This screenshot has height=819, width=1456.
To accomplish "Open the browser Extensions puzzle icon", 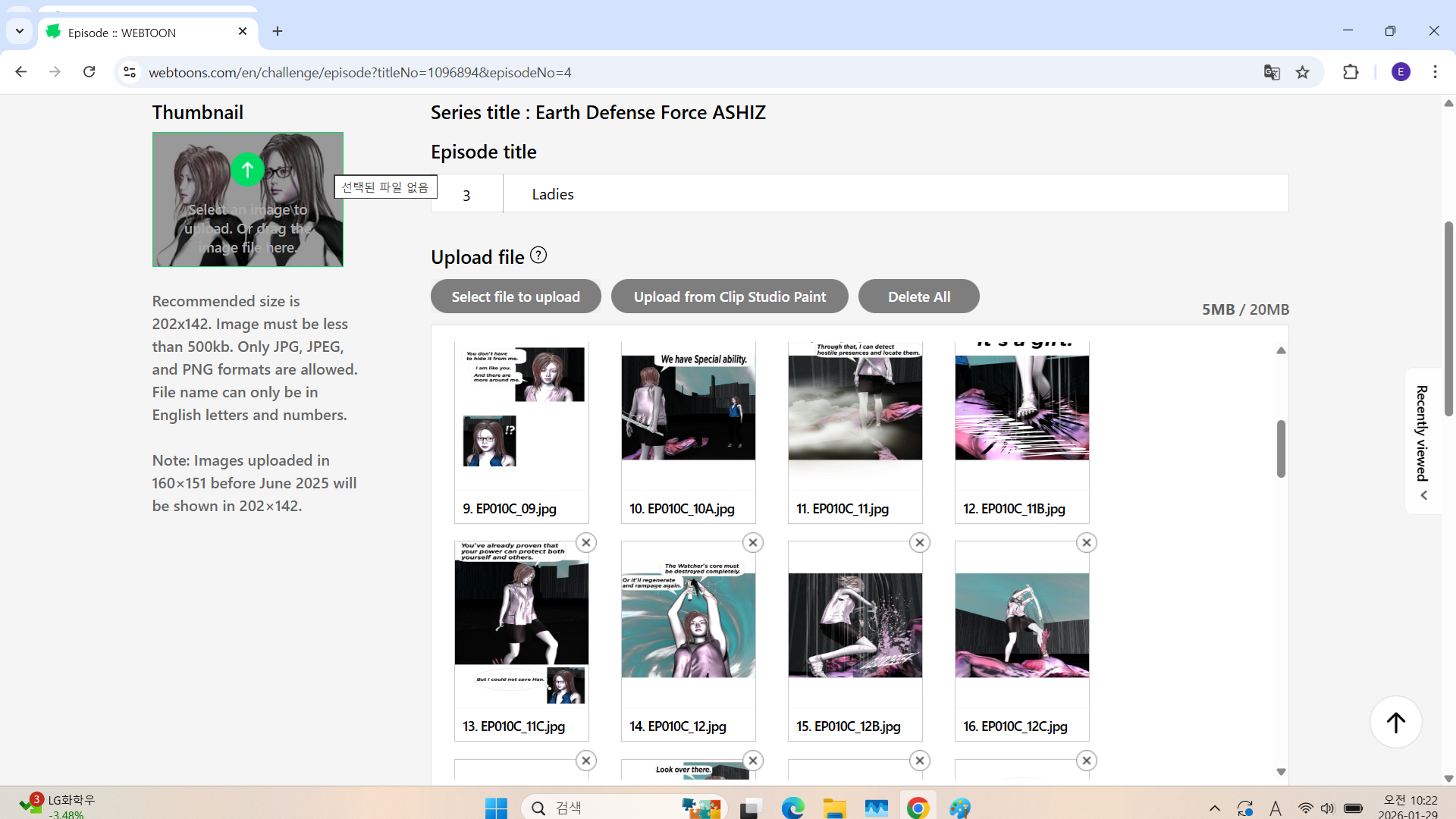I will 1351,72.
